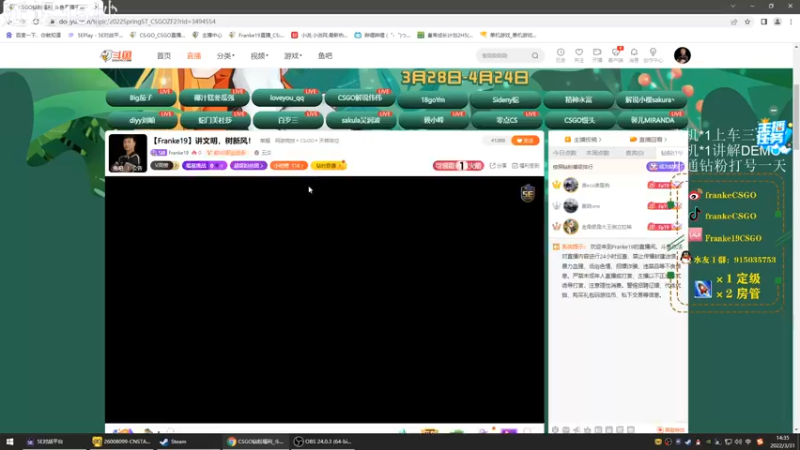Switch to 钻粉 tab
Viewport: 800px width, 450px height.
[671, 153]
